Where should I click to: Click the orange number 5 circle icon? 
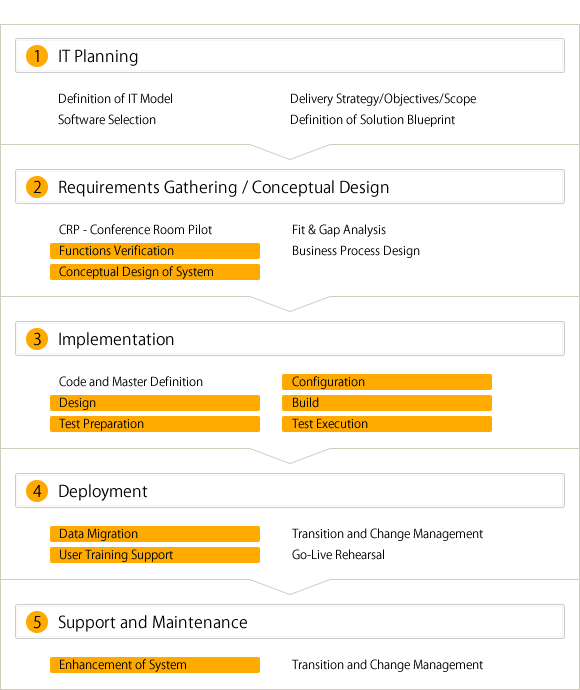37,622
